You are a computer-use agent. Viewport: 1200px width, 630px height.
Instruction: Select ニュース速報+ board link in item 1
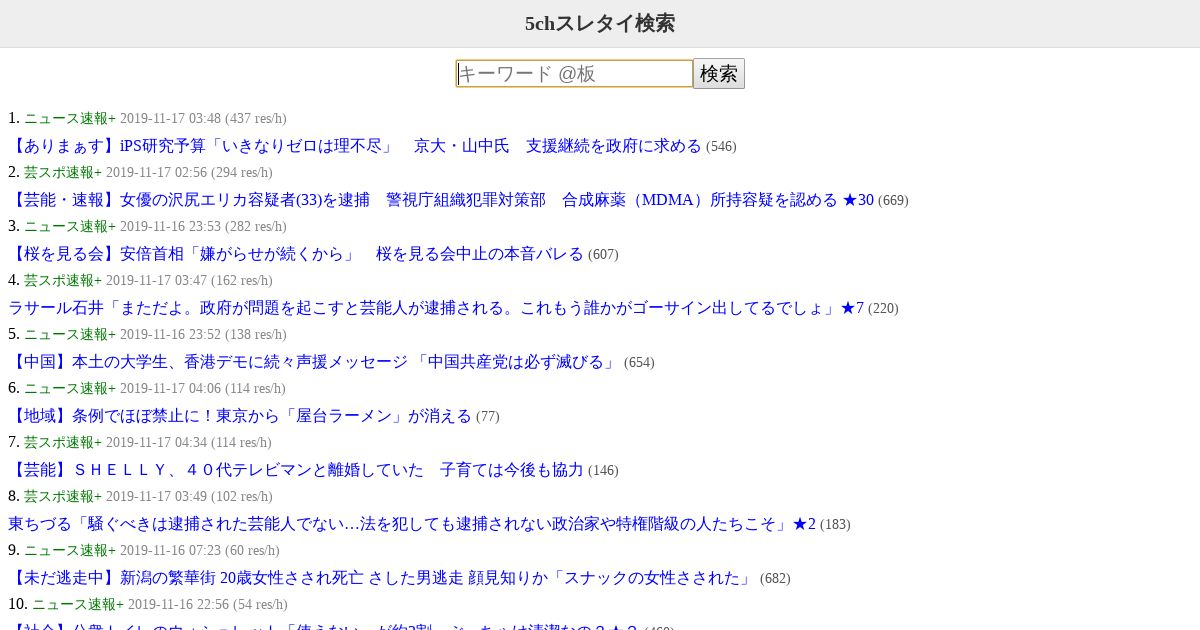tap(70, 118)
